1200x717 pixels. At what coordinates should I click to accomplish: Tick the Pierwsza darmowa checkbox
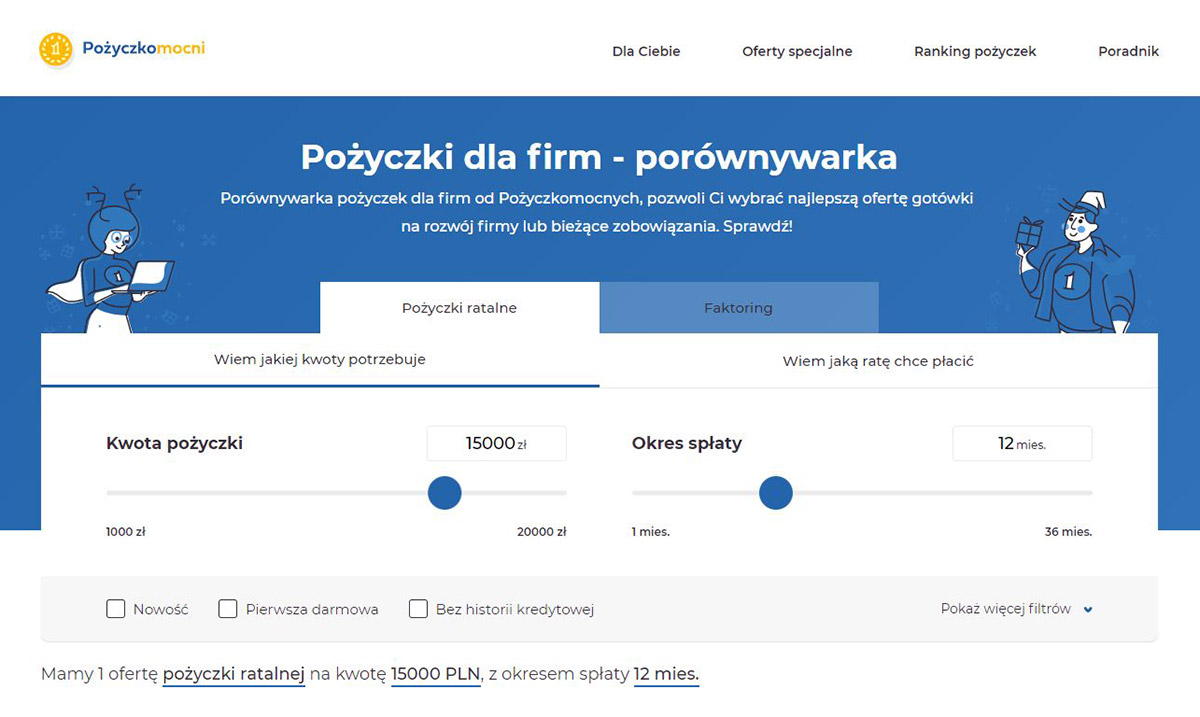(x=228, y=609)
